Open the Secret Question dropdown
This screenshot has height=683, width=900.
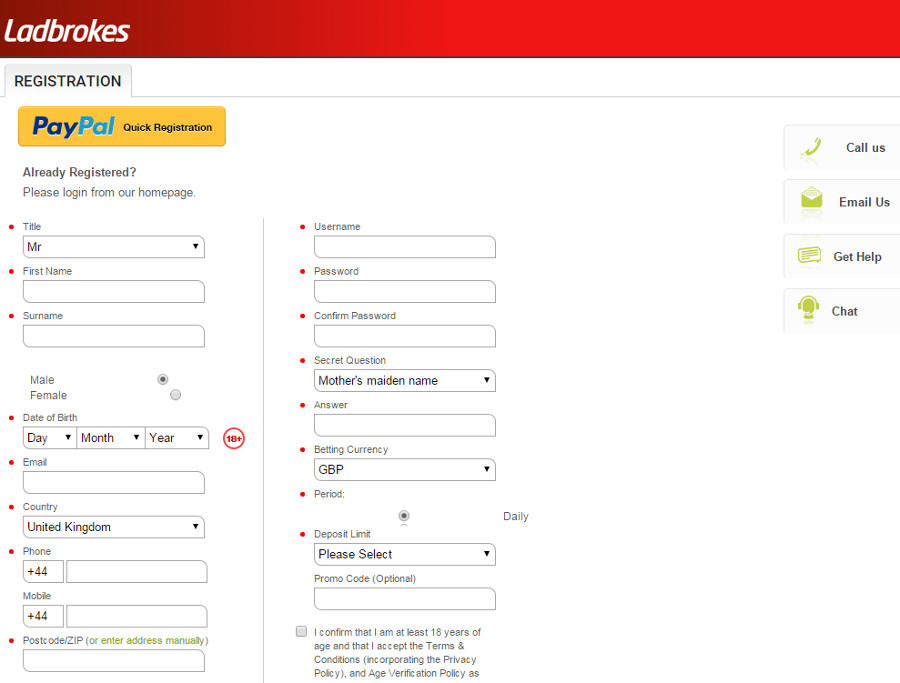(405, 381)
